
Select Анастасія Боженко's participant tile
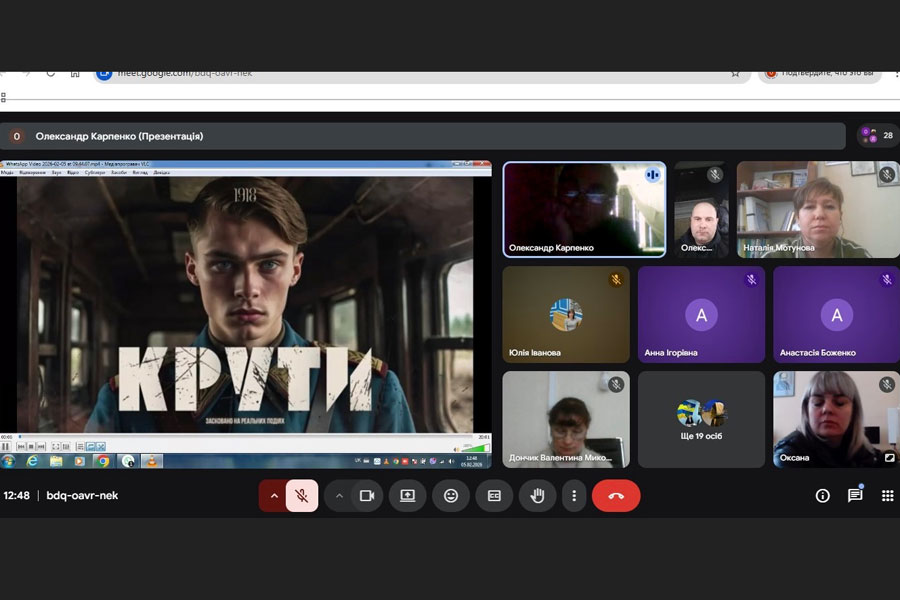tap(836, 314)
